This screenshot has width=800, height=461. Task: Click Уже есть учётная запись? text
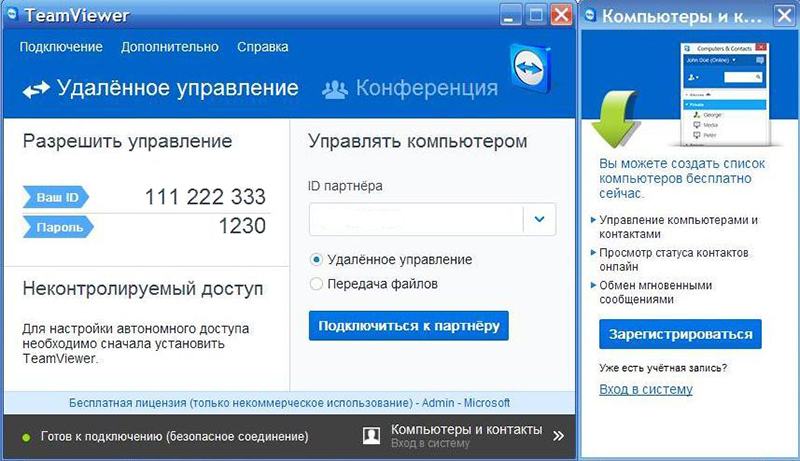pos(663,368)
